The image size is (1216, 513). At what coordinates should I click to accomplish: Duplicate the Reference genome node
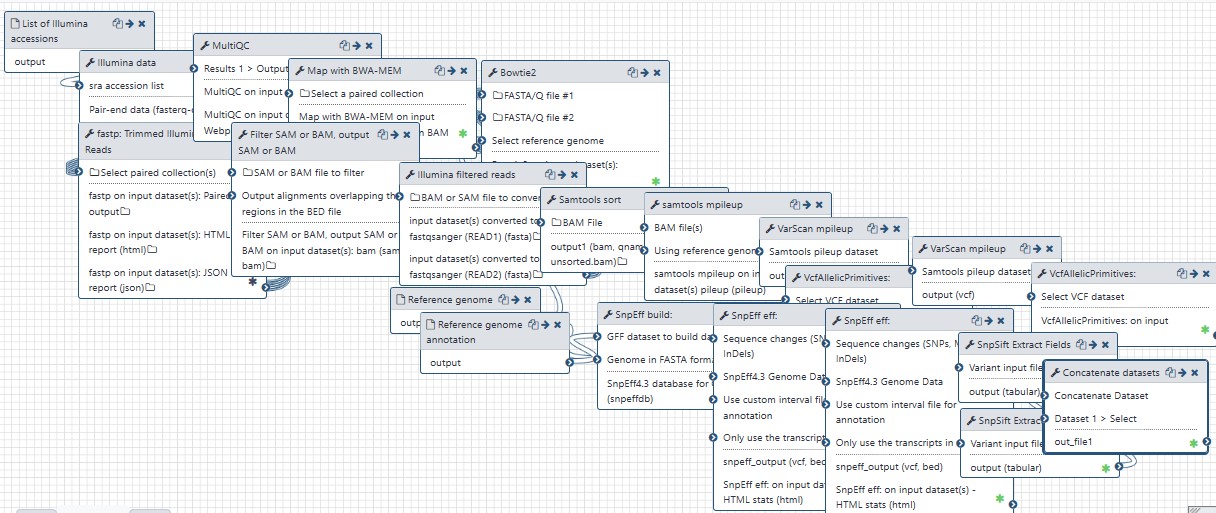click(x=505, y=300)
